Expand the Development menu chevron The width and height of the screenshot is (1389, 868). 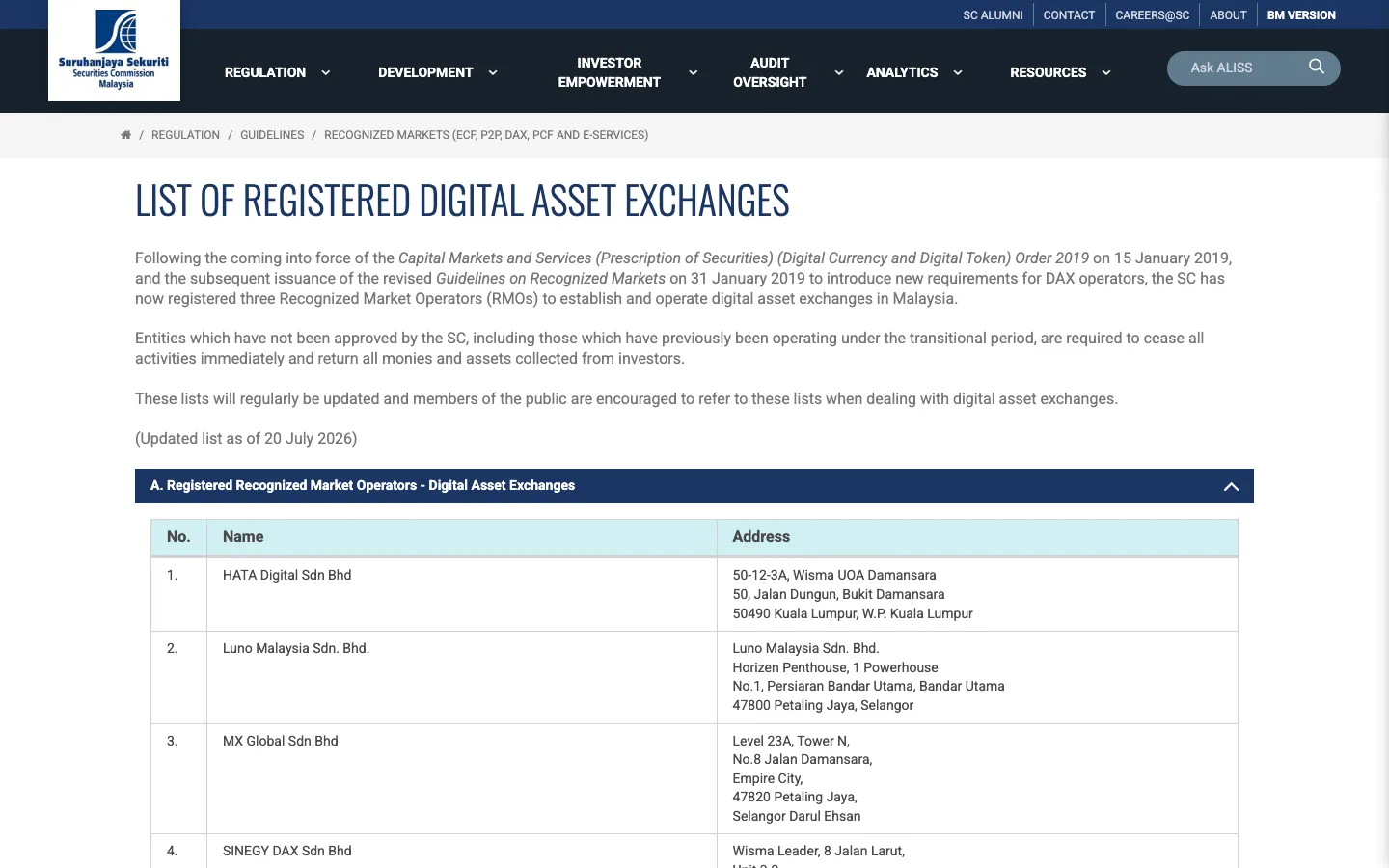pos(493,72)
